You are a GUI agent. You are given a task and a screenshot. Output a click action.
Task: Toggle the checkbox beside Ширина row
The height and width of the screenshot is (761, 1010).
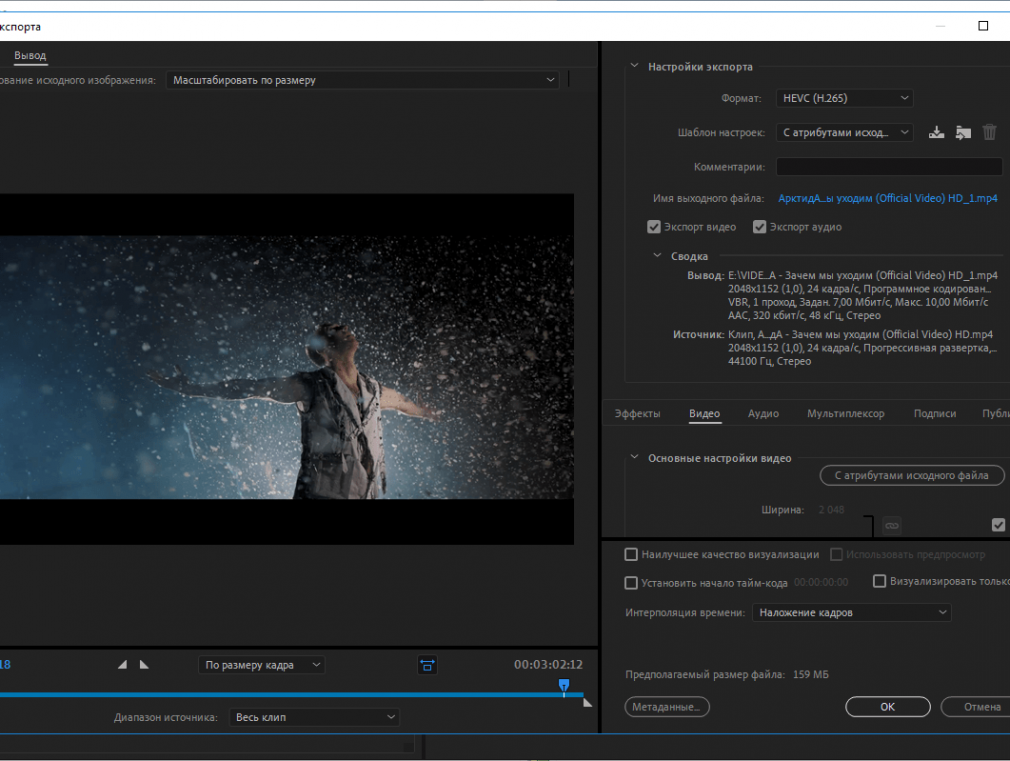[x=998, y=525]
